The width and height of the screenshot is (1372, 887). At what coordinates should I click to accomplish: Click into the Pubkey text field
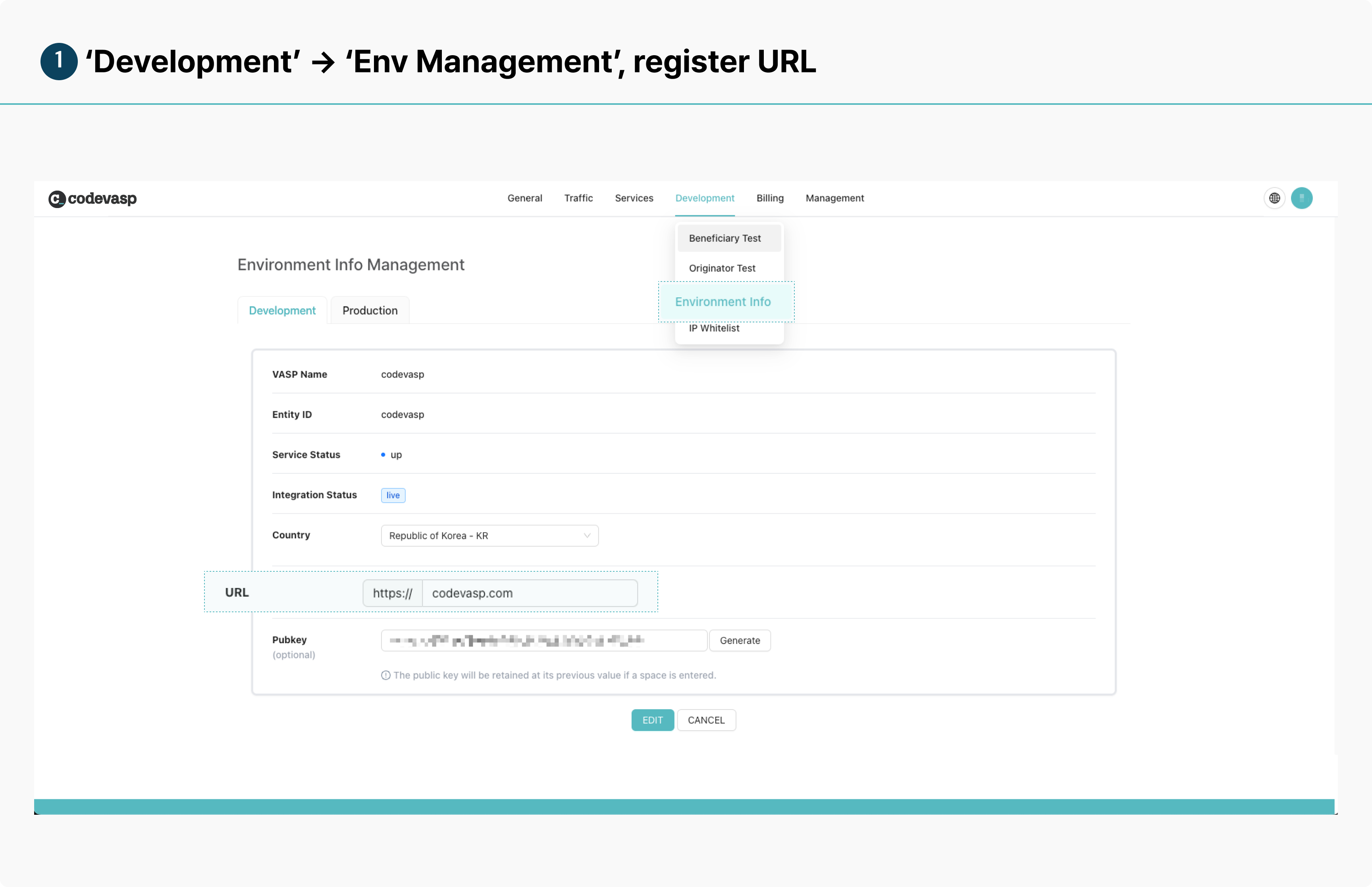(x=543, y=640)
